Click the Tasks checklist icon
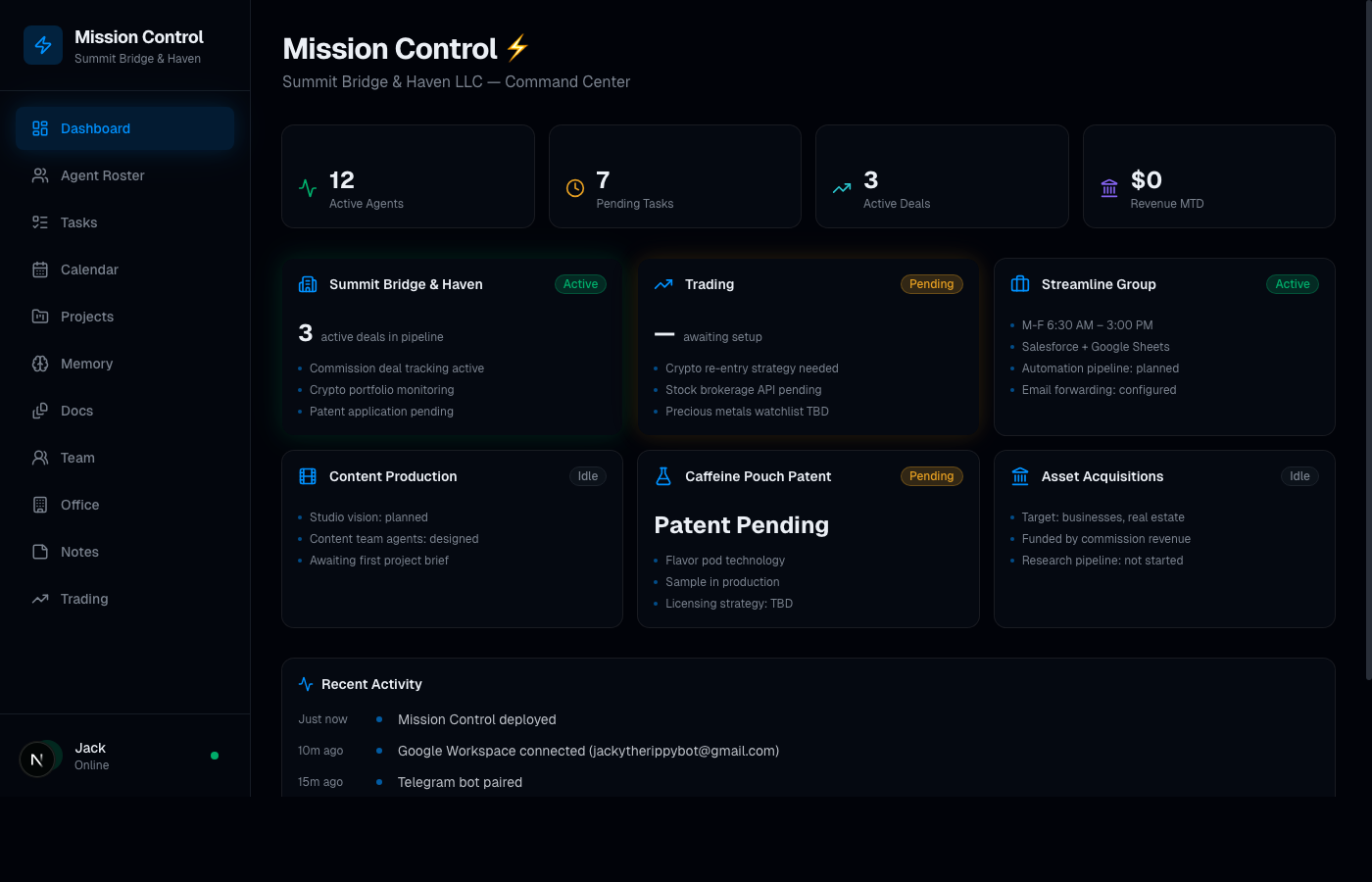1372x882 pixels. pos(39,222)
